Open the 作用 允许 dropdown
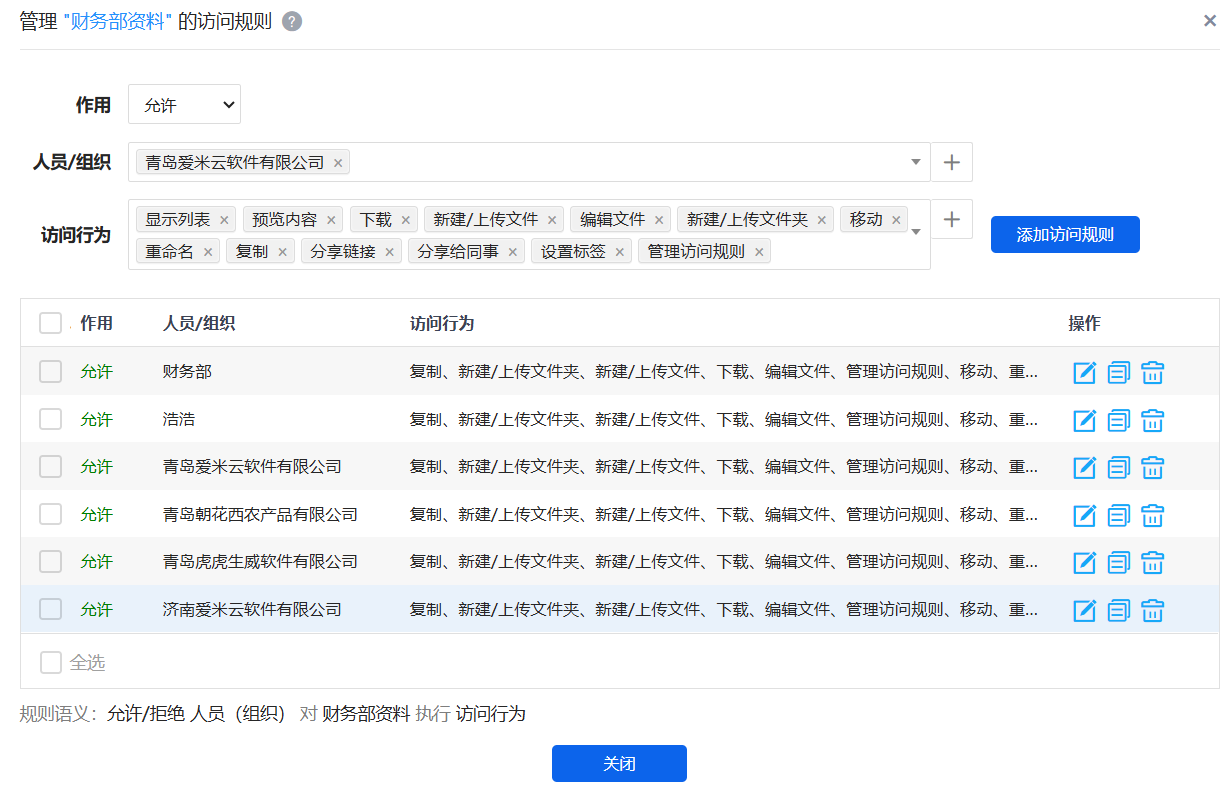This screenshot has width=1227, height=791. 184,104
